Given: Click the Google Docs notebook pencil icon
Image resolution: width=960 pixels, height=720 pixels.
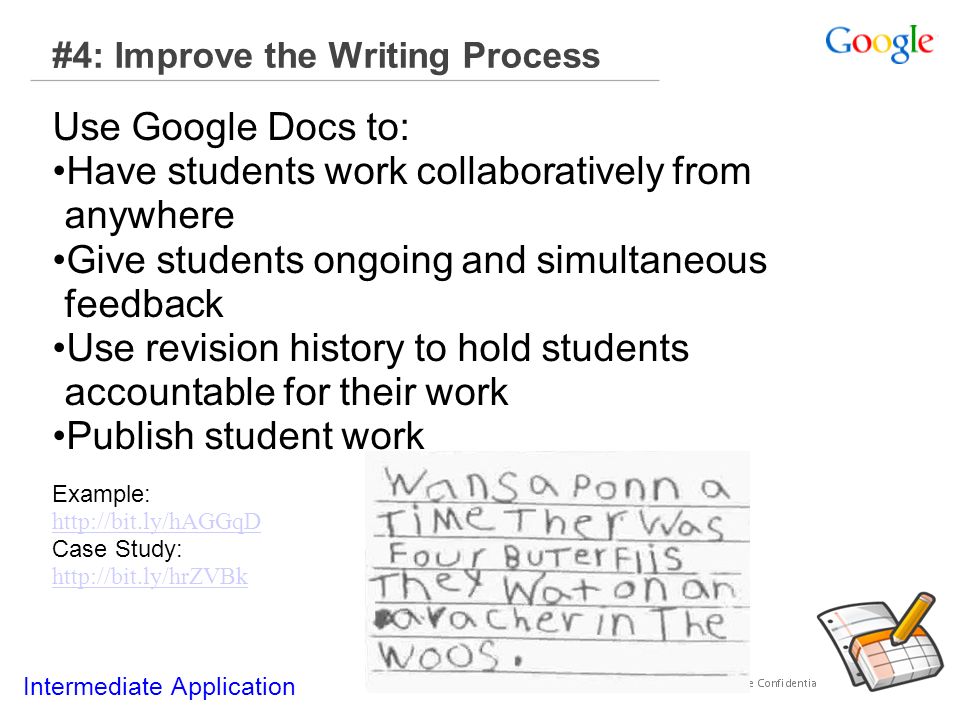Looking at the screenshot, I should pyautogui.click(x=879, y=641).
